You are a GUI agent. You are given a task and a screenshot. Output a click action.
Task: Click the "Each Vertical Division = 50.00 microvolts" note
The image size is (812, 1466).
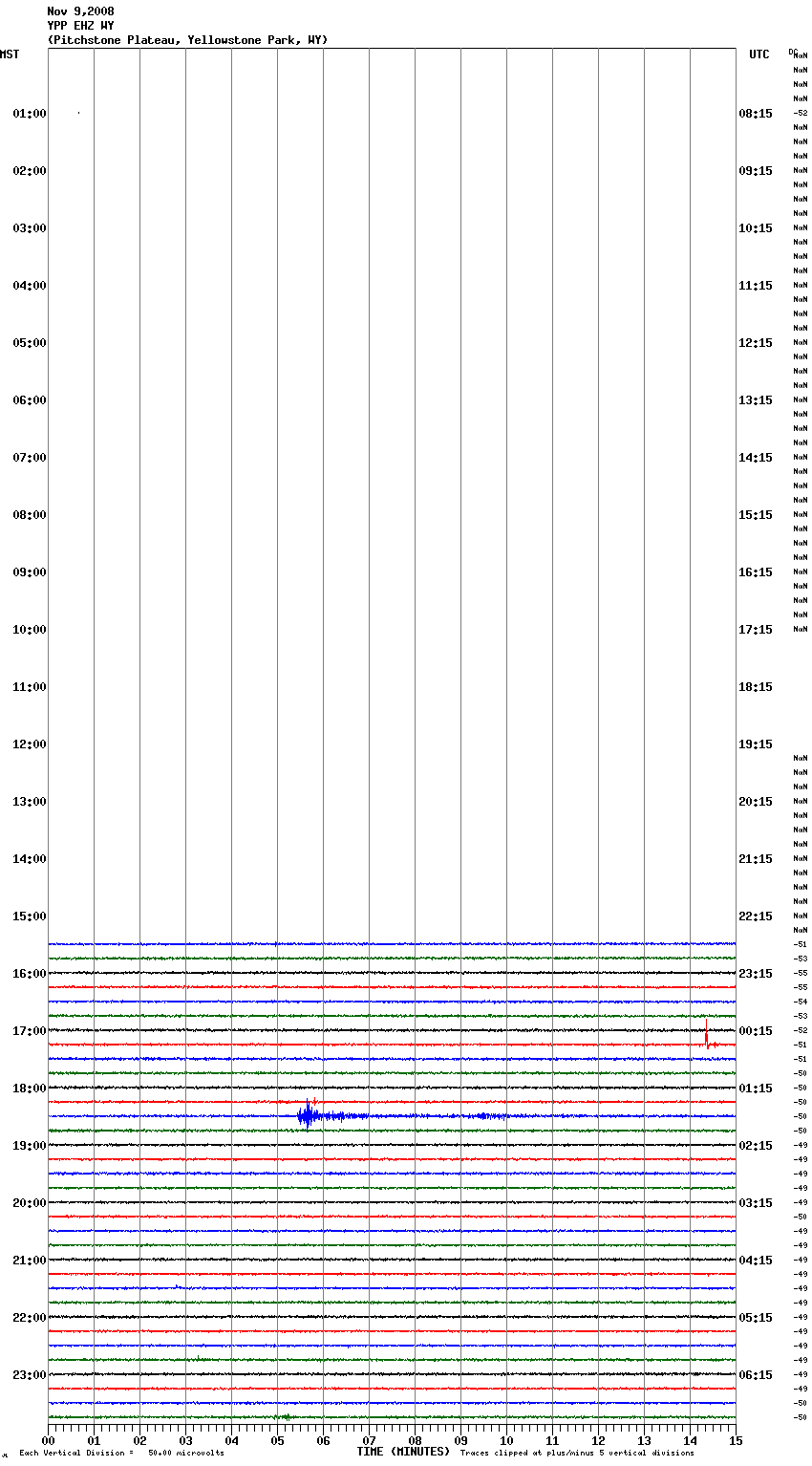121,1454
